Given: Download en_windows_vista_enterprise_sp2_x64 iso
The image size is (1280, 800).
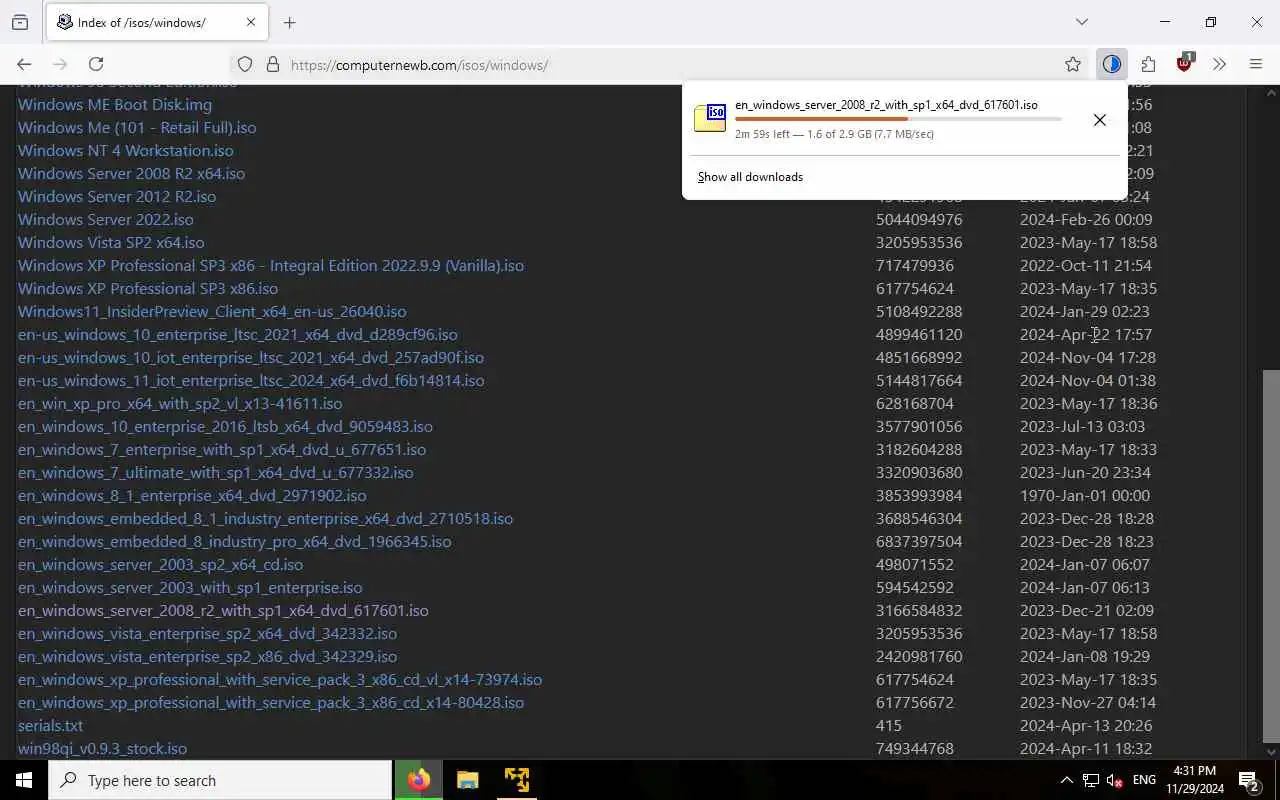Looking at the screenshot, I should click(x=207, y=633).
